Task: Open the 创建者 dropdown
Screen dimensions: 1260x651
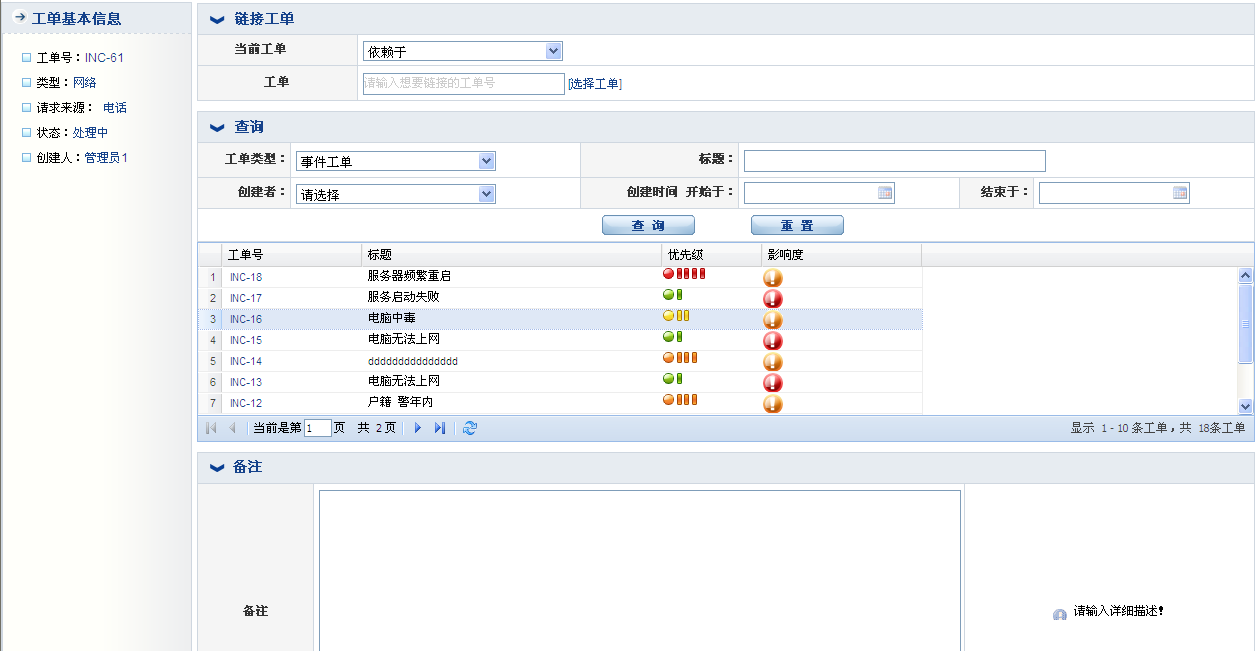Action: 487,194
